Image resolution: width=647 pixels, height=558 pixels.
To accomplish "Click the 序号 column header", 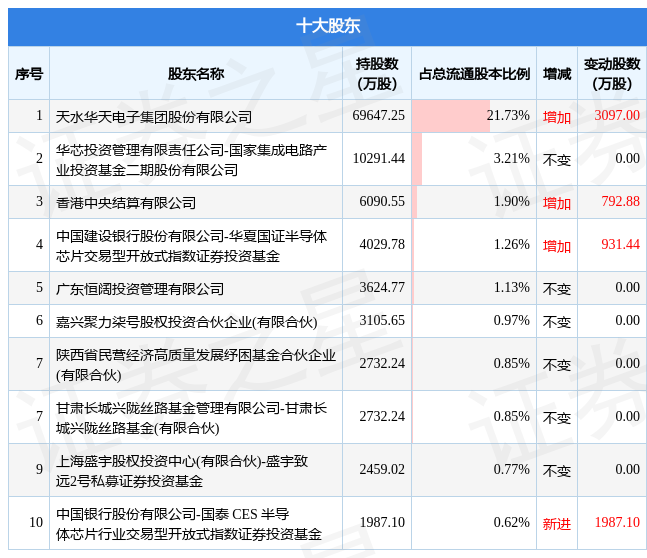I will 29,74.
